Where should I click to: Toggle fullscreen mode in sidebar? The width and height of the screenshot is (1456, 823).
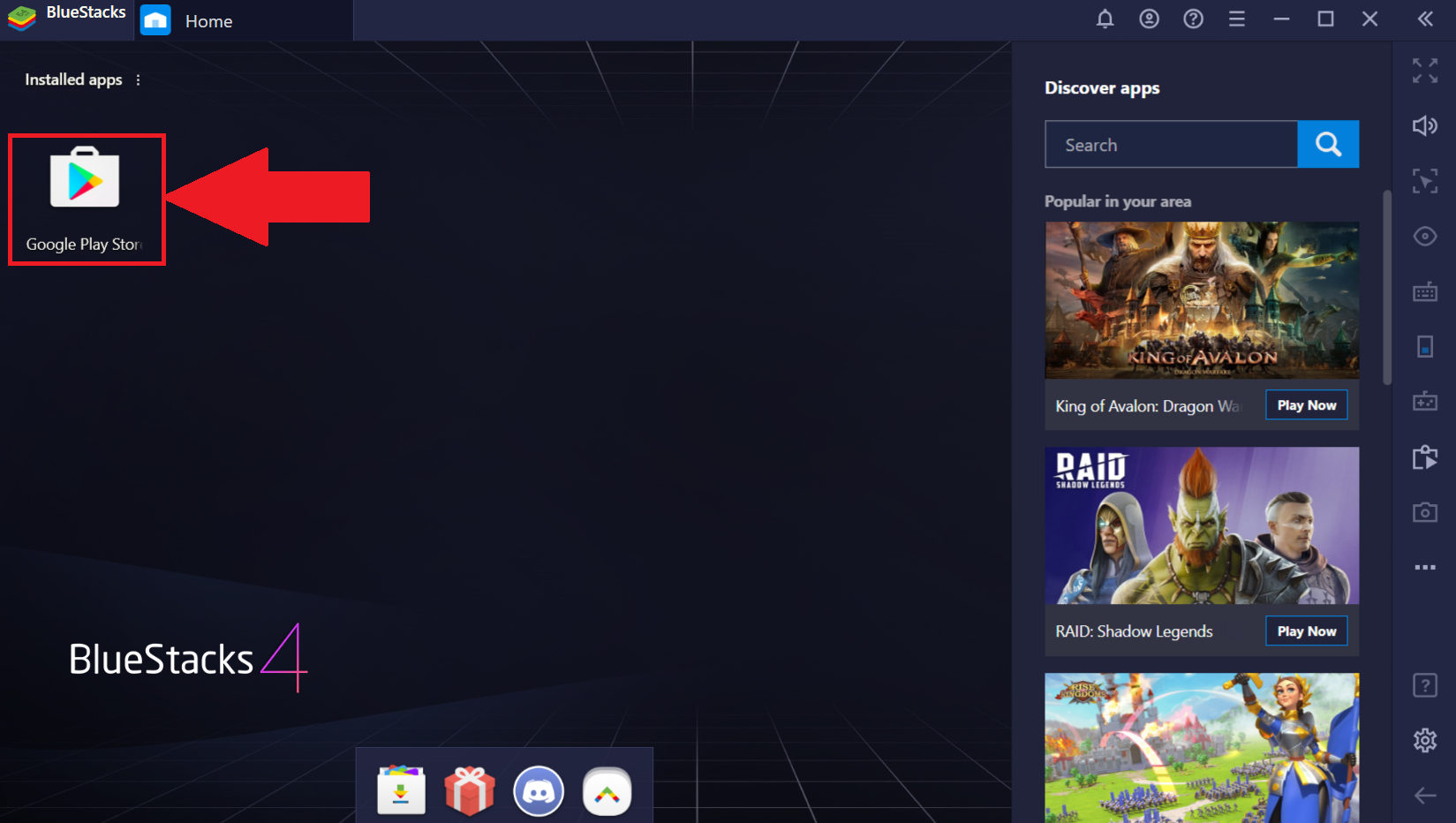tap(1425, 71)
